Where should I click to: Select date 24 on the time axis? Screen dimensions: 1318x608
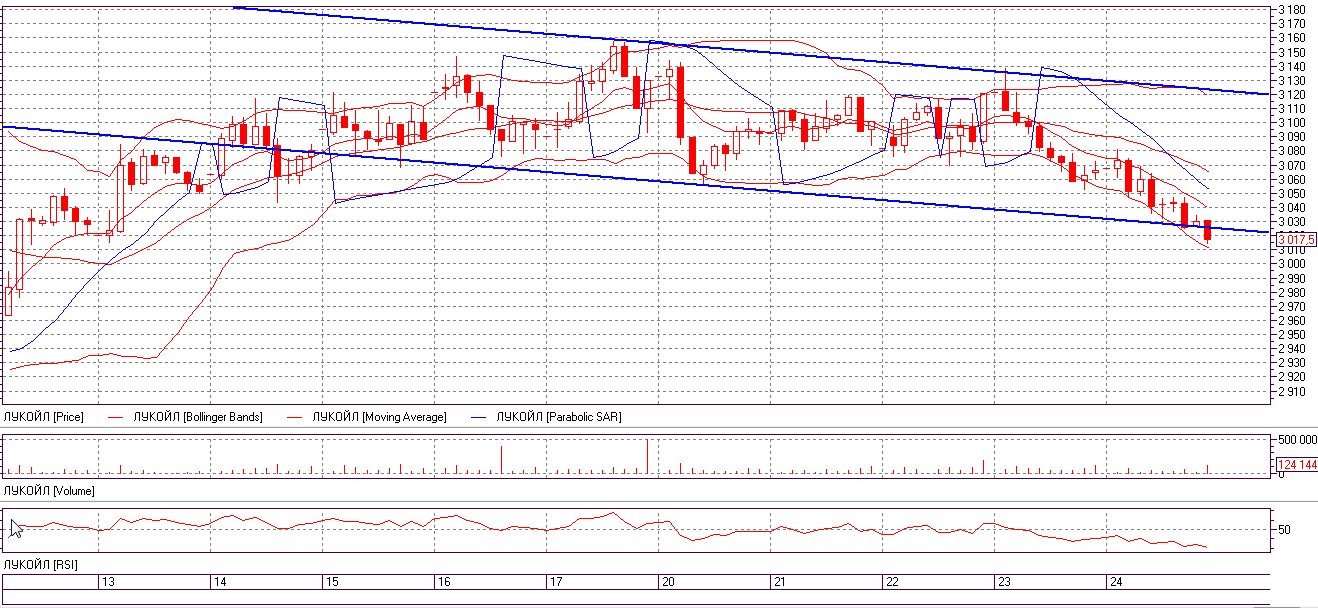point(1116,582)
